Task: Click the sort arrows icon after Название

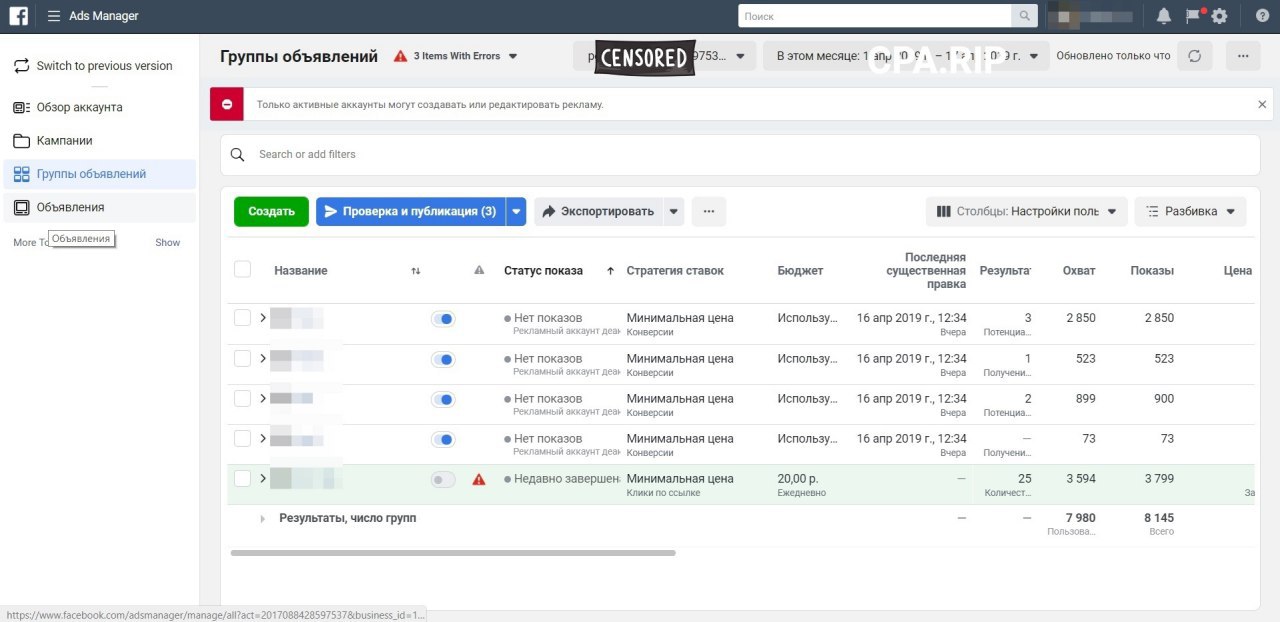Action: [416, 271]
